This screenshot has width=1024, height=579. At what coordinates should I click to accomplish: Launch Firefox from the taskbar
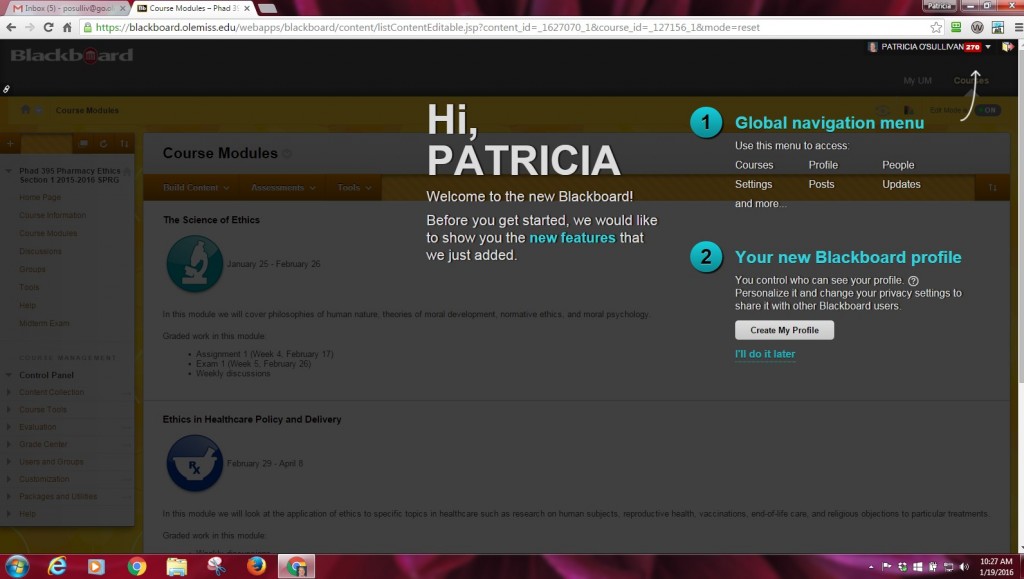pos(256,566)
